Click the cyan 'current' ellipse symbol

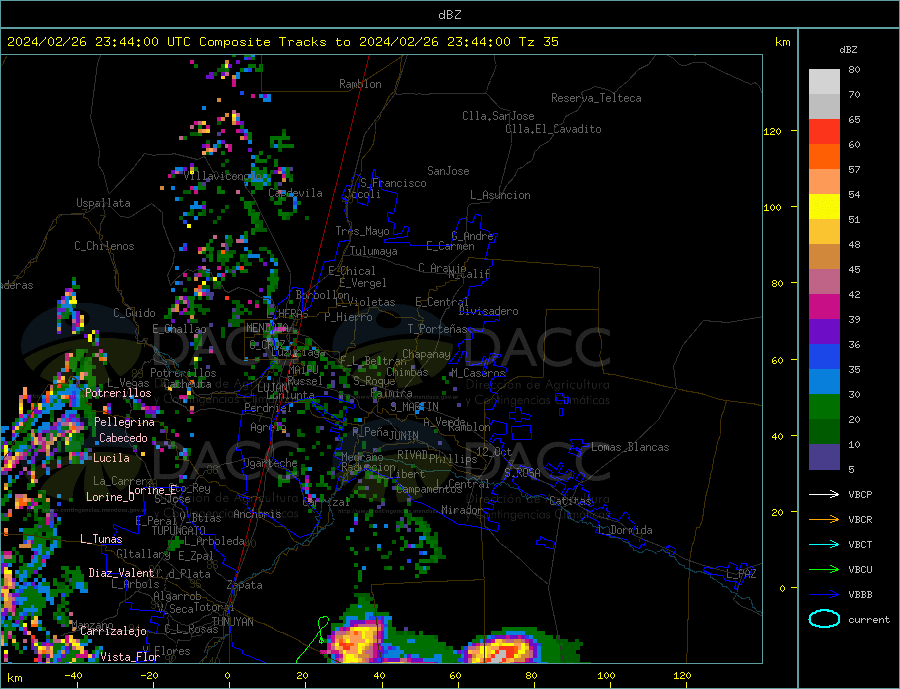824,619
